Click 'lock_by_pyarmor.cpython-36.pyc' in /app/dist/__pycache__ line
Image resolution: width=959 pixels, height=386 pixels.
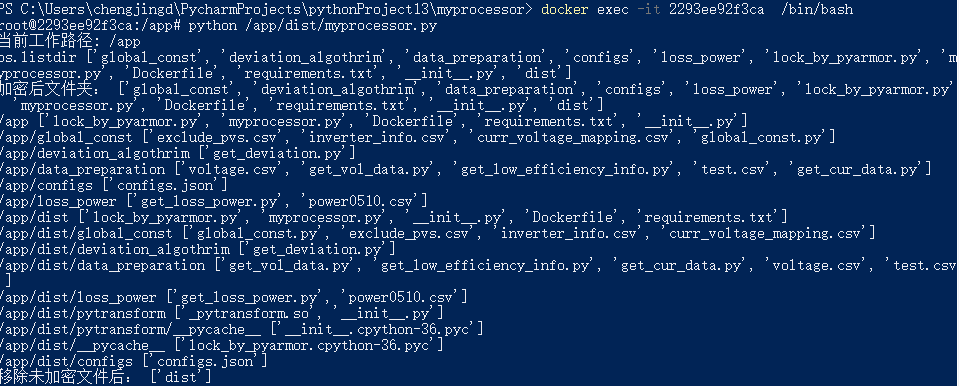pyautogui.click(x=308, y=344)
